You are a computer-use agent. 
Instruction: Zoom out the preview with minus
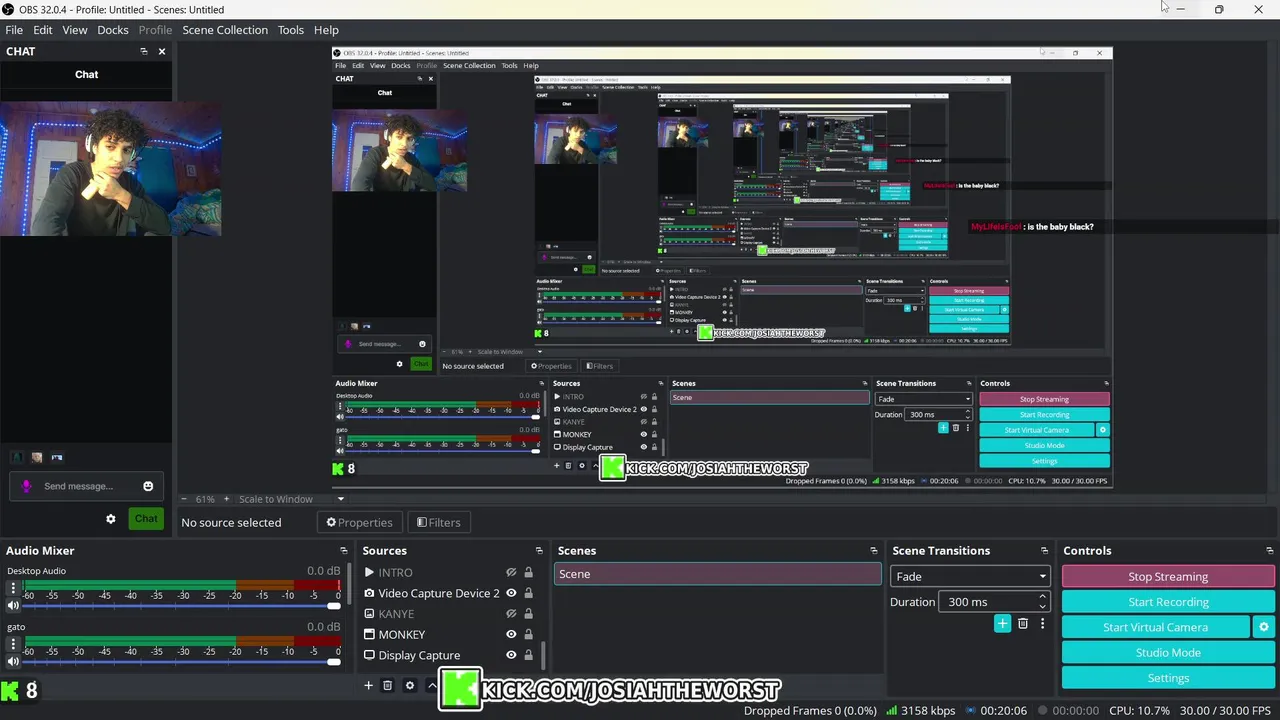tap(184, 499)
